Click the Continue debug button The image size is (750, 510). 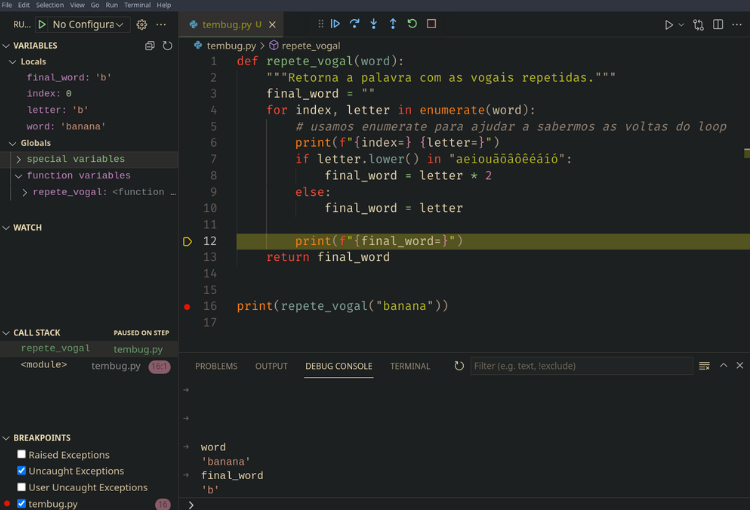[x=335, y=24]
